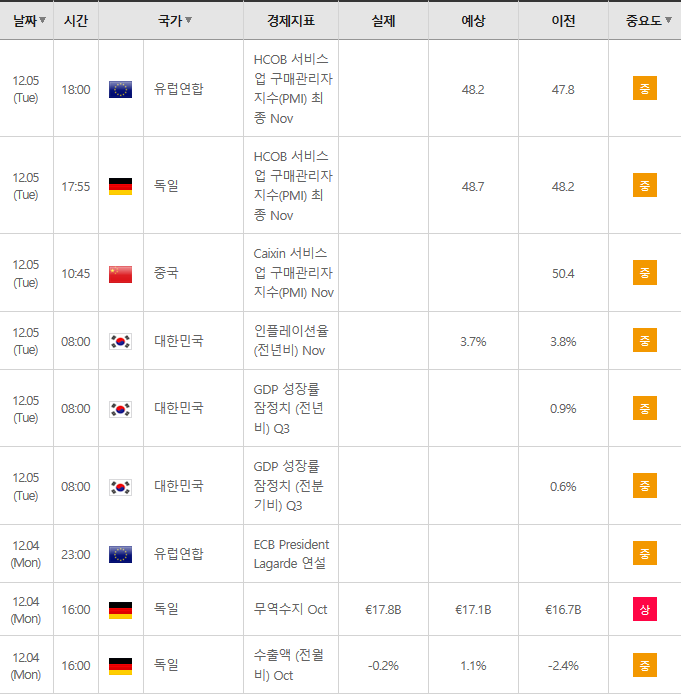The image size is (681, 694).
Task: Click the German flag in the 수출액 row
Action: pos(120,666)
